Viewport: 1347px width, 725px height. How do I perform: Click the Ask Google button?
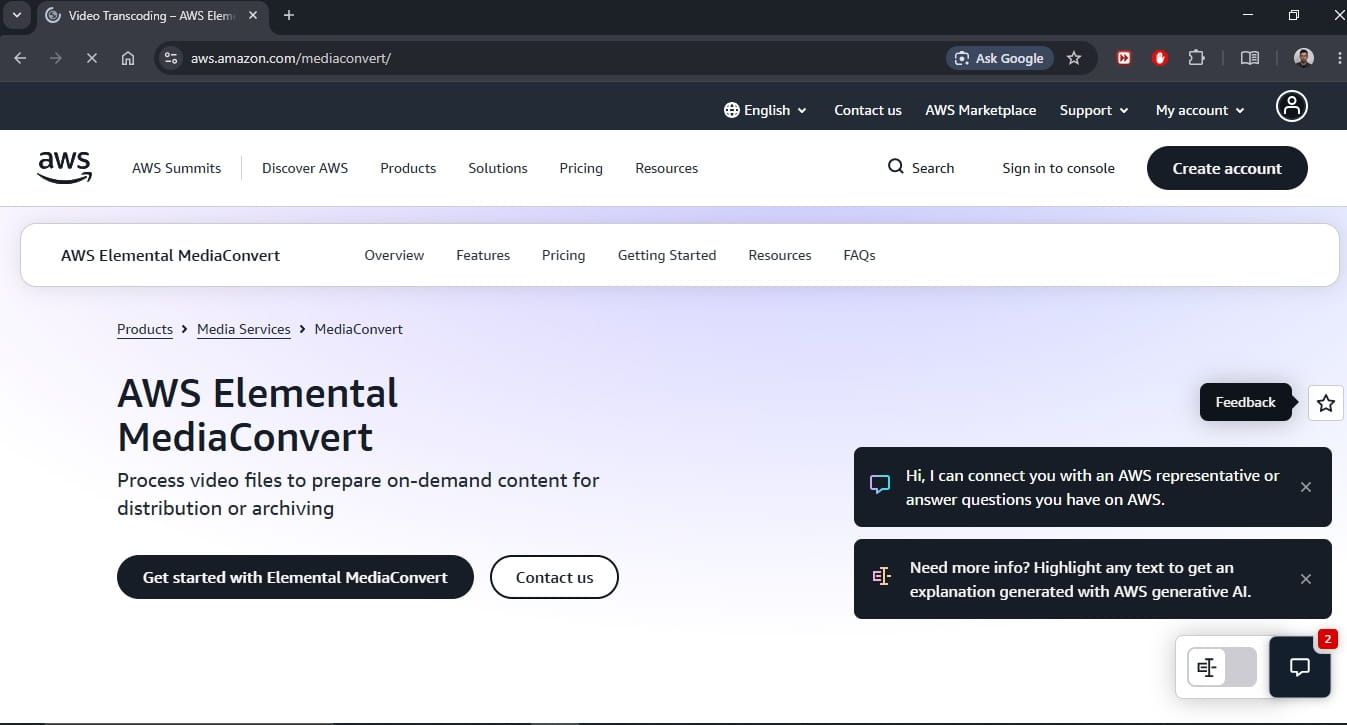999,58
